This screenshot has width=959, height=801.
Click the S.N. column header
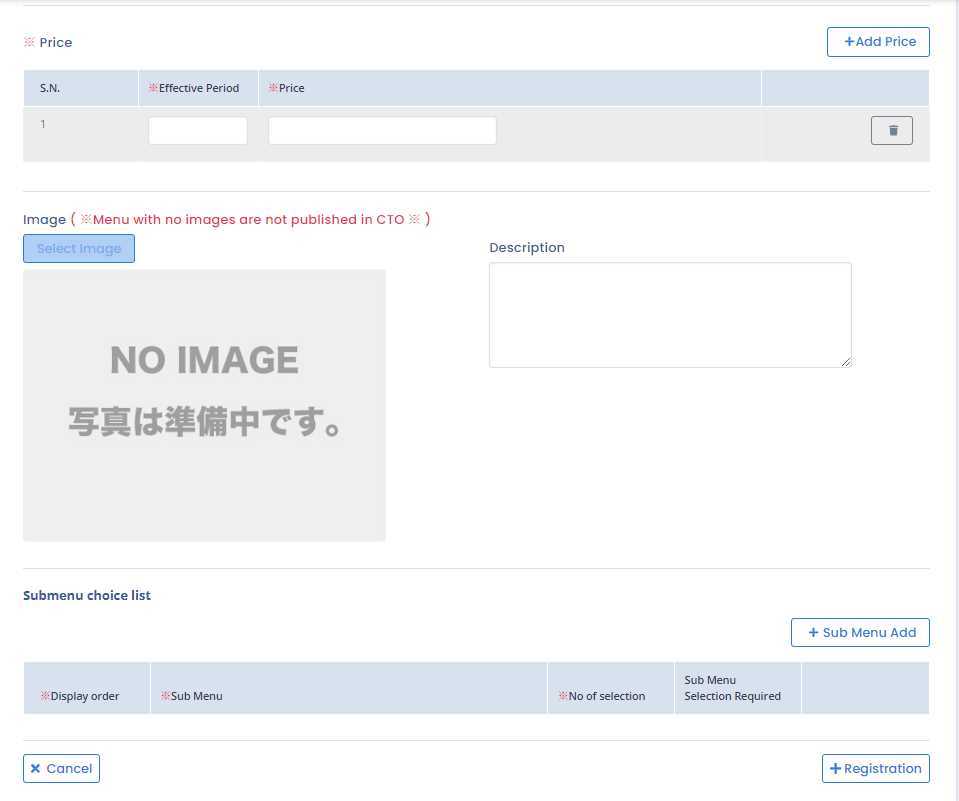coord(50,88)
